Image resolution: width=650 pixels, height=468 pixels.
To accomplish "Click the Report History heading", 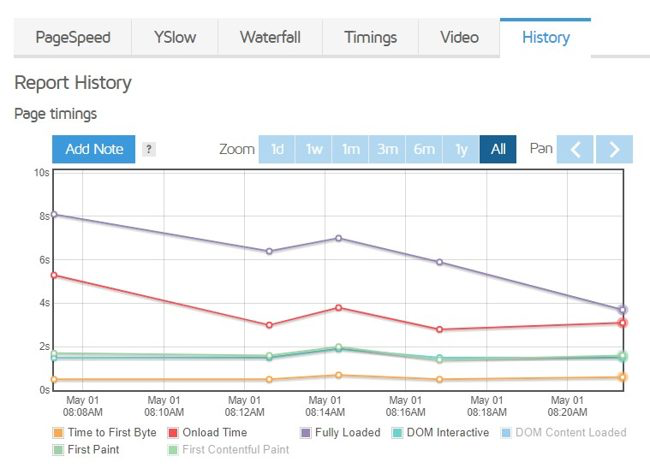I will coord(73,82).
